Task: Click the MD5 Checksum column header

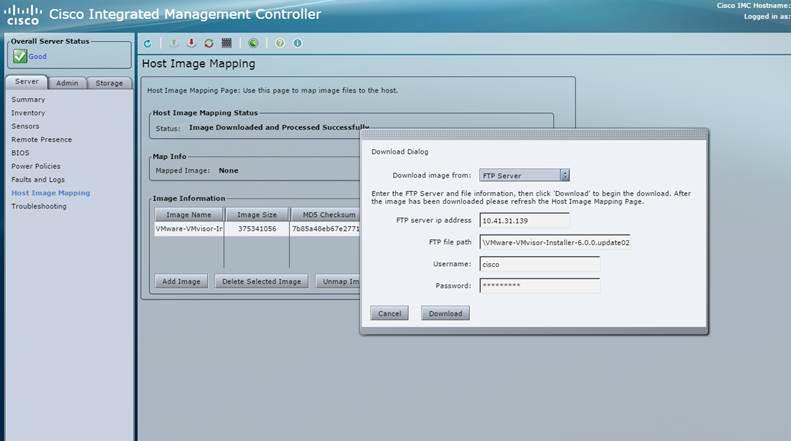Action: click(326, 215)
